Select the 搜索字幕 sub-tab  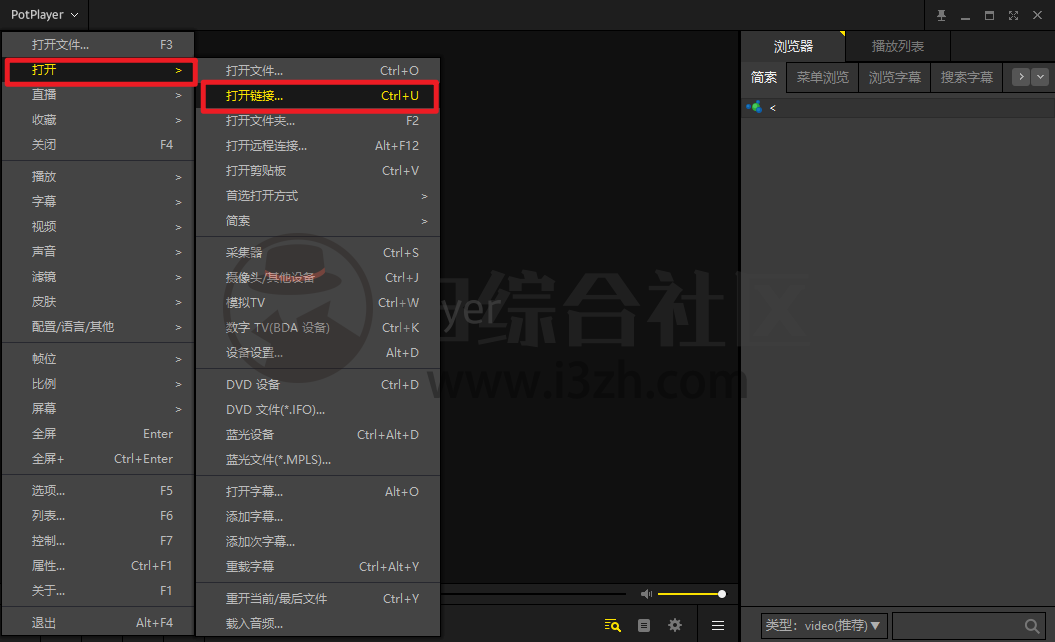967,77
